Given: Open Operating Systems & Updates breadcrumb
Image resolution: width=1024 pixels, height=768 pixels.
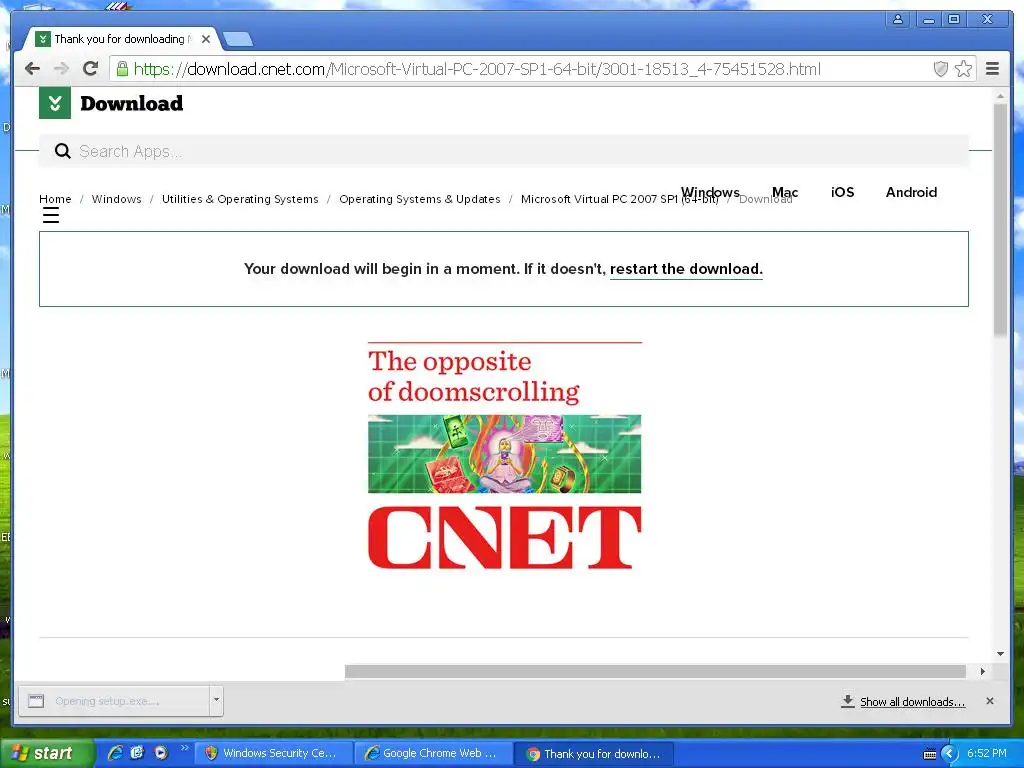Looking at the screenshot, I should [419, 199].
